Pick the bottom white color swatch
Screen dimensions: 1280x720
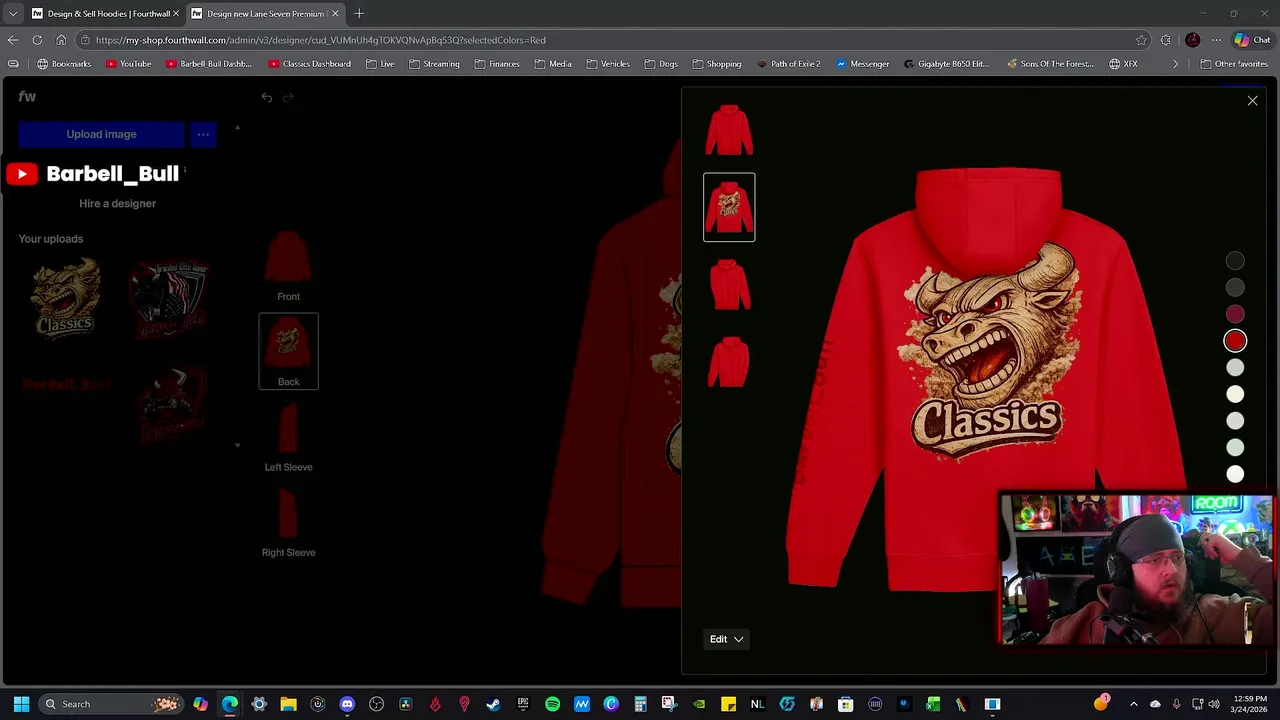(x=1235, y=474)
